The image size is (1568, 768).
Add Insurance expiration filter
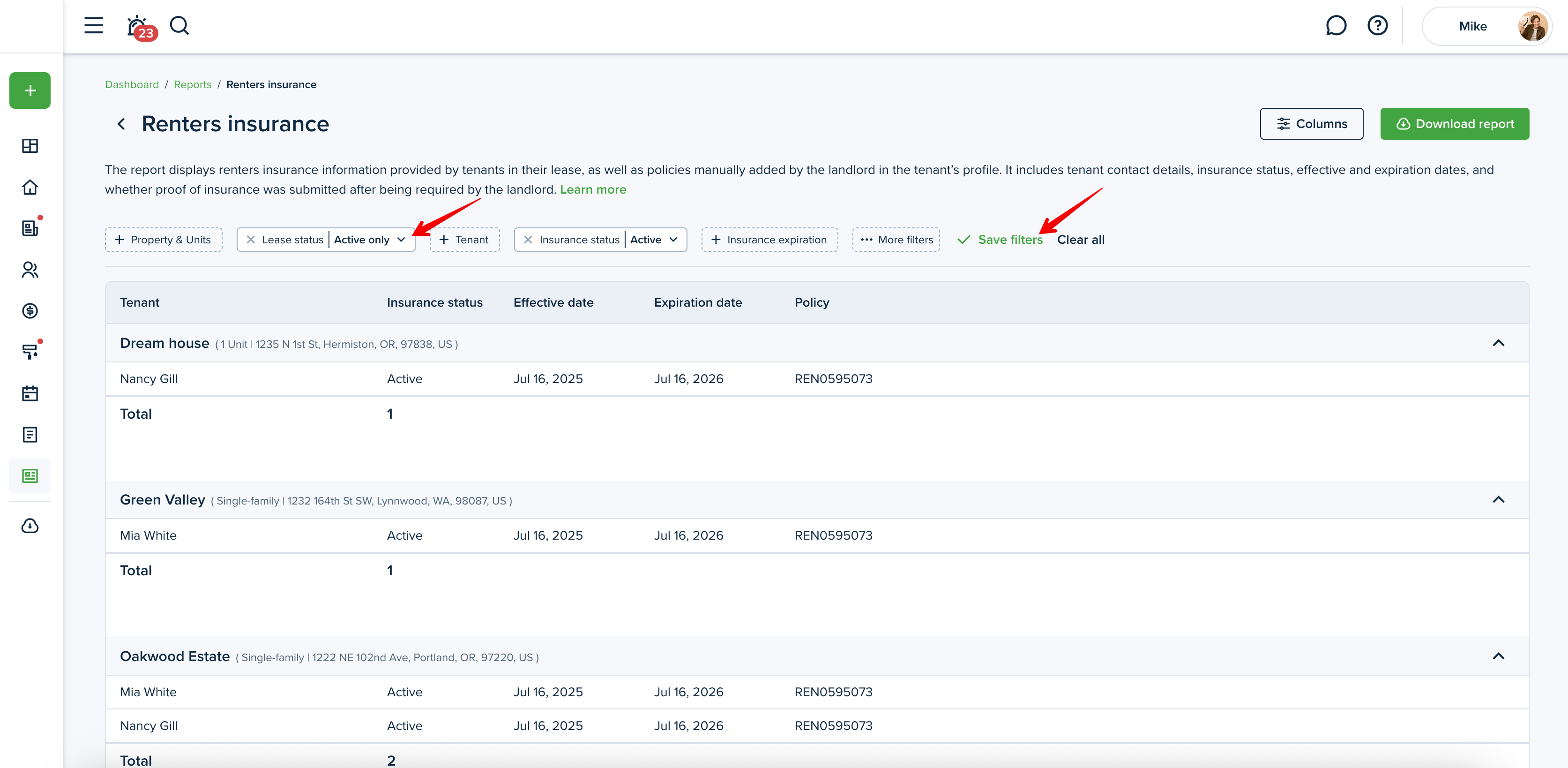coord(769,240)
